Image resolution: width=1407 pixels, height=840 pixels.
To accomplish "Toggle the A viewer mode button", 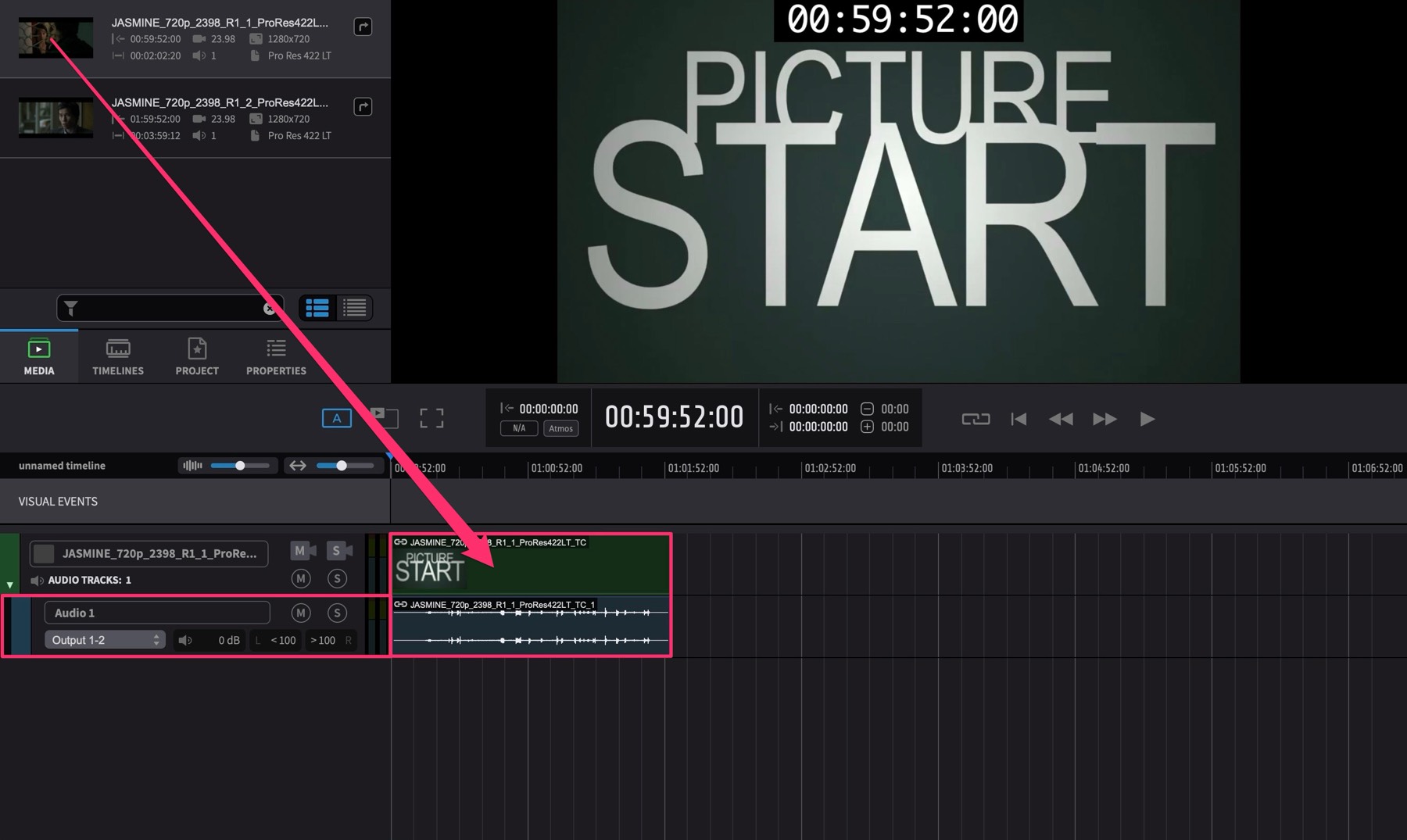I will tap(337, 418).
